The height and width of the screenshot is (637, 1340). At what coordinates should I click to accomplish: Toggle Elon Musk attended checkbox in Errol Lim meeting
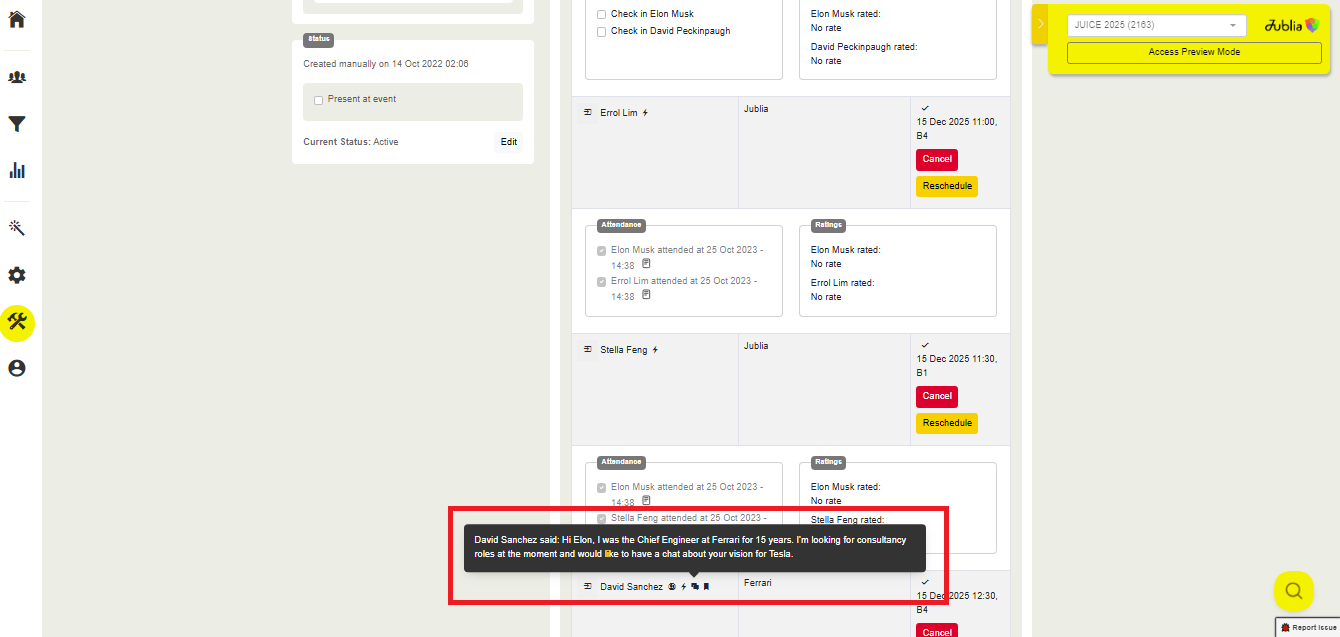tap(601, 251)
